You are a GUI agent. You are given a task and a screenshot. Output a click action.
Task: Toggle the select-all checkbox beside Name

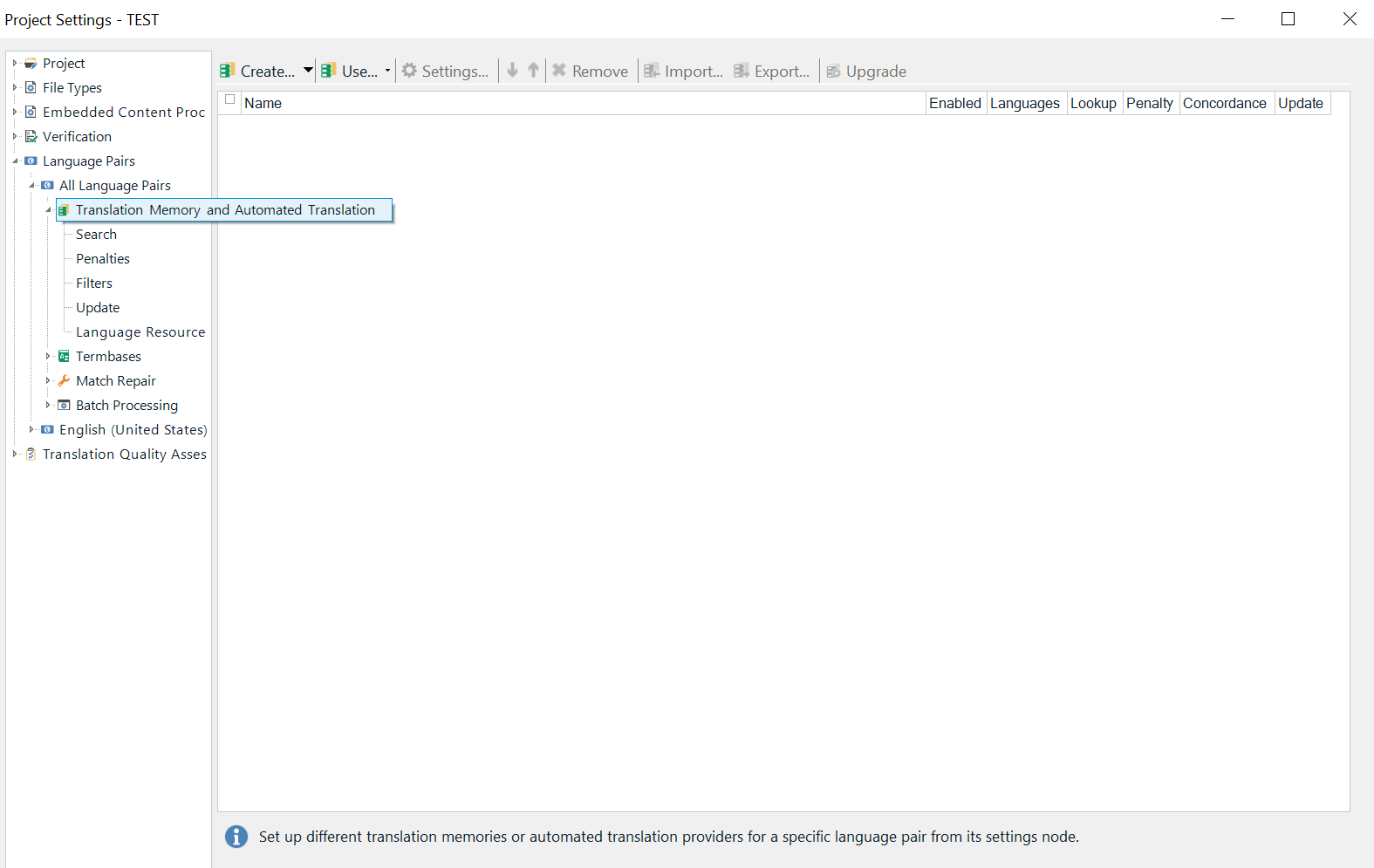230,99
